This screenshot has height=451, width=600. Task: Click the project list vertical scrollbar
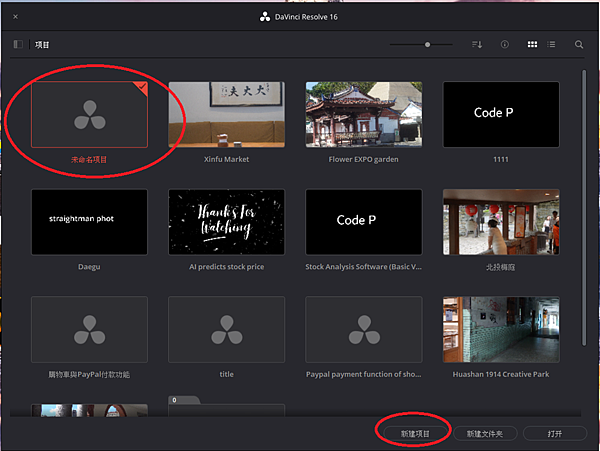[x=584, y=207]
